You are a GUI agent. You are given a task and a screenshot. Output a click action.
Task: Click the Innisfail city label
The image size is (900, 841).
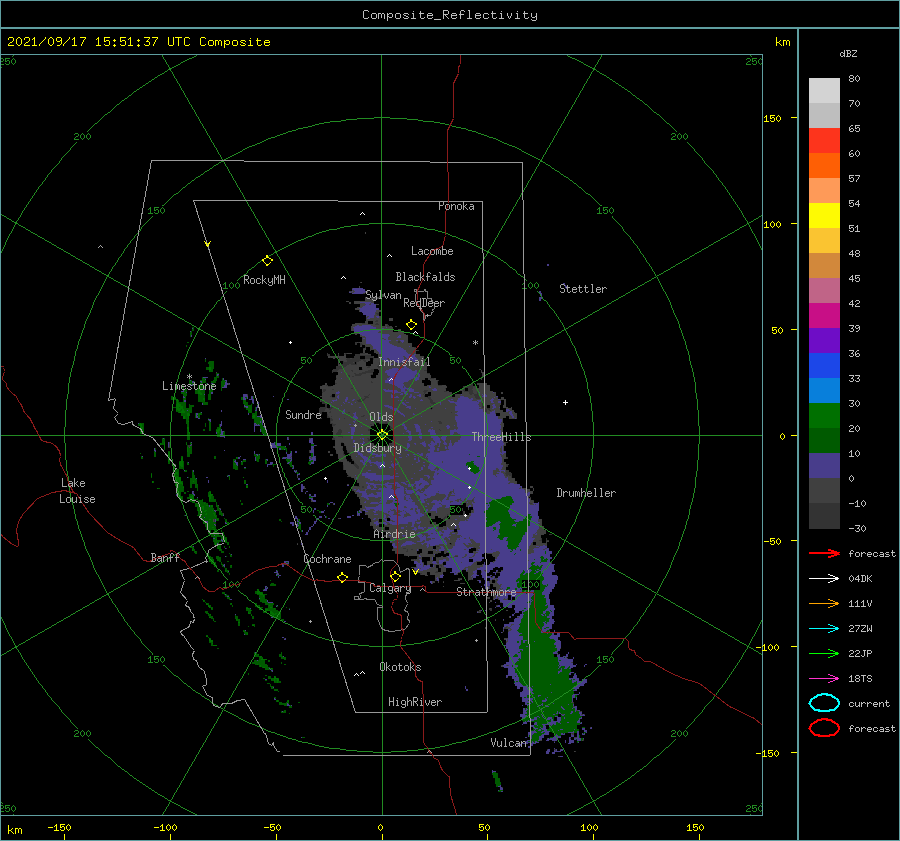tap(404, 362)
